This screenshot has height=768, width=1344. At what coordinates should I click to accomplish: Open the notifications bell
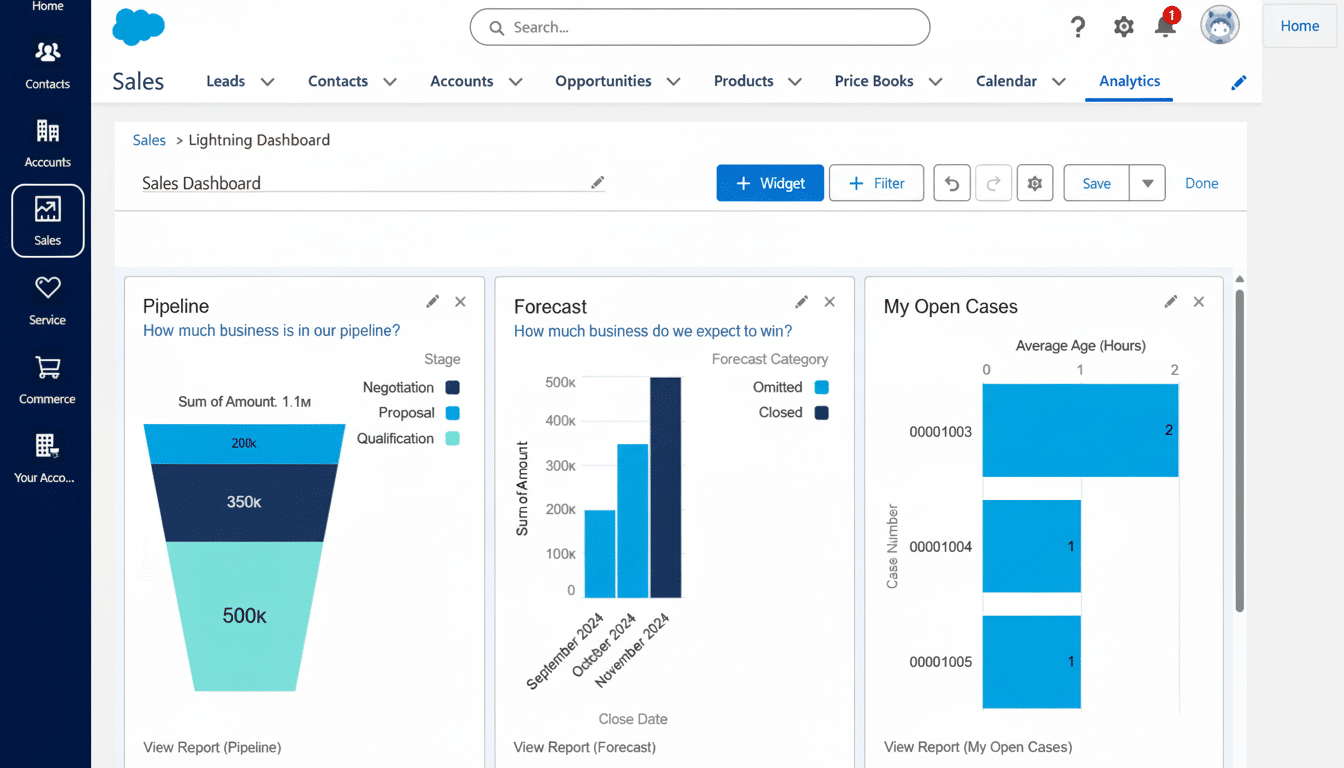(1166, 27)
